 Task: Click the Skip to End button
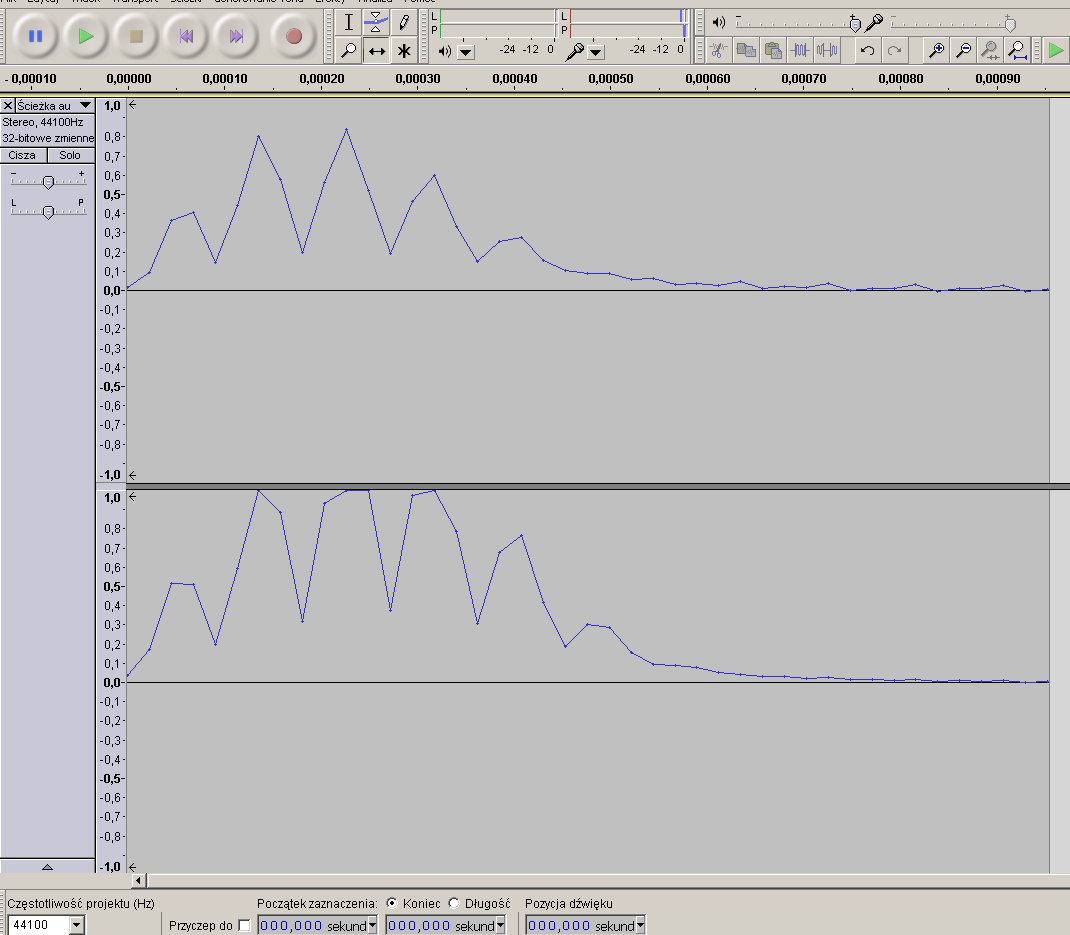click(236, 36)
